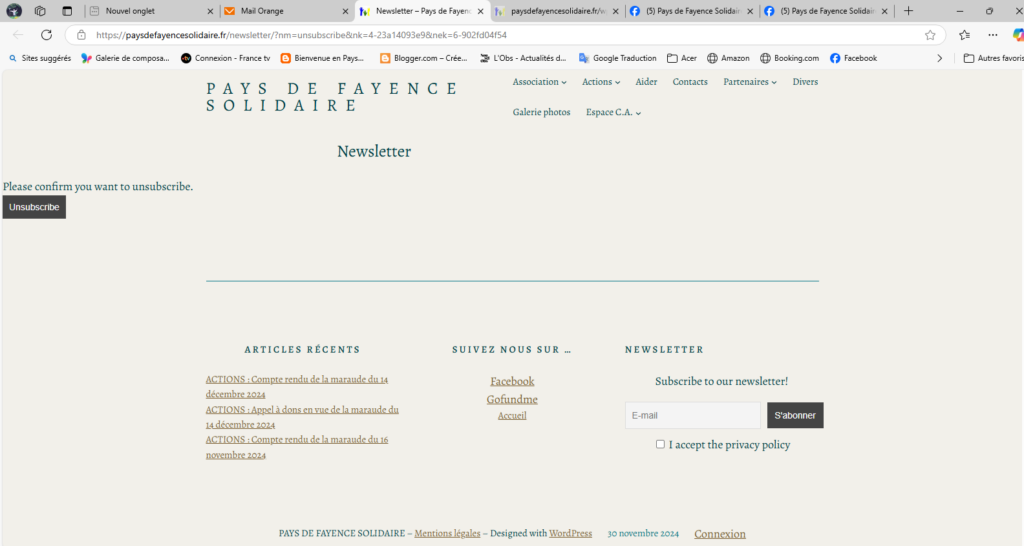
Task: Click the Booking.com bookmark
Action: (x=789, y=58)
